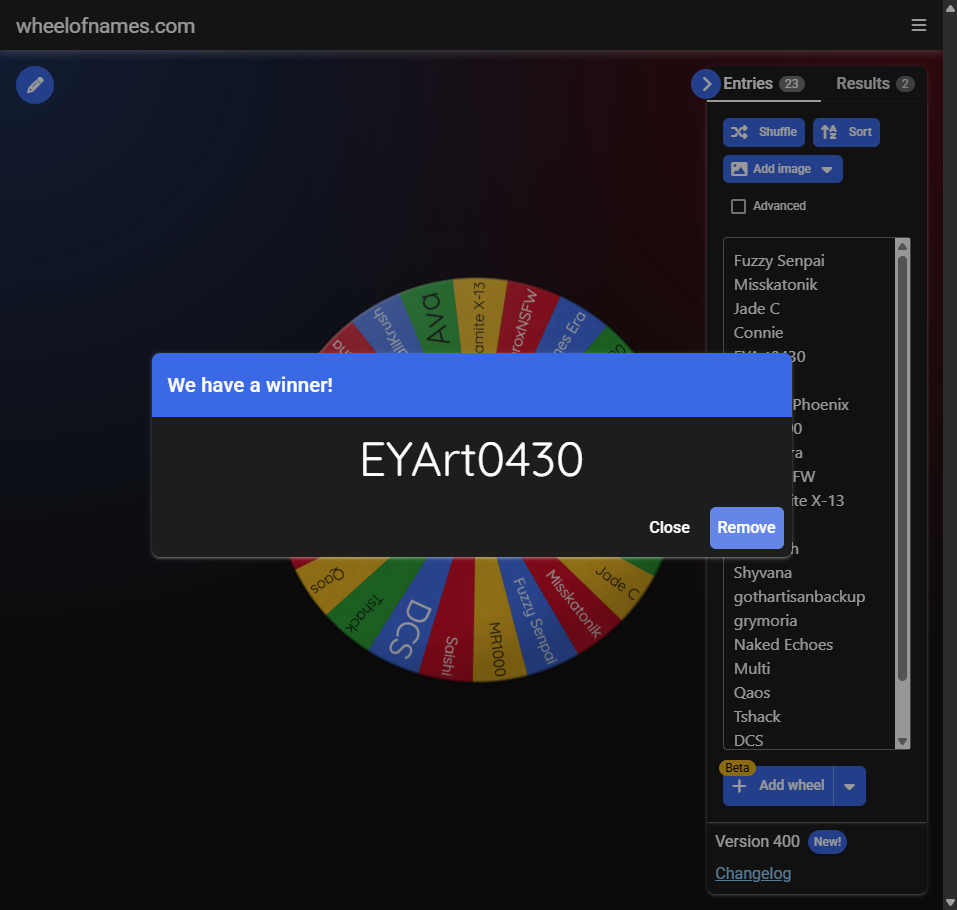Click the Naked Echoes entry in list
This screenshot has height=910, width=957.
pos(783,644)
